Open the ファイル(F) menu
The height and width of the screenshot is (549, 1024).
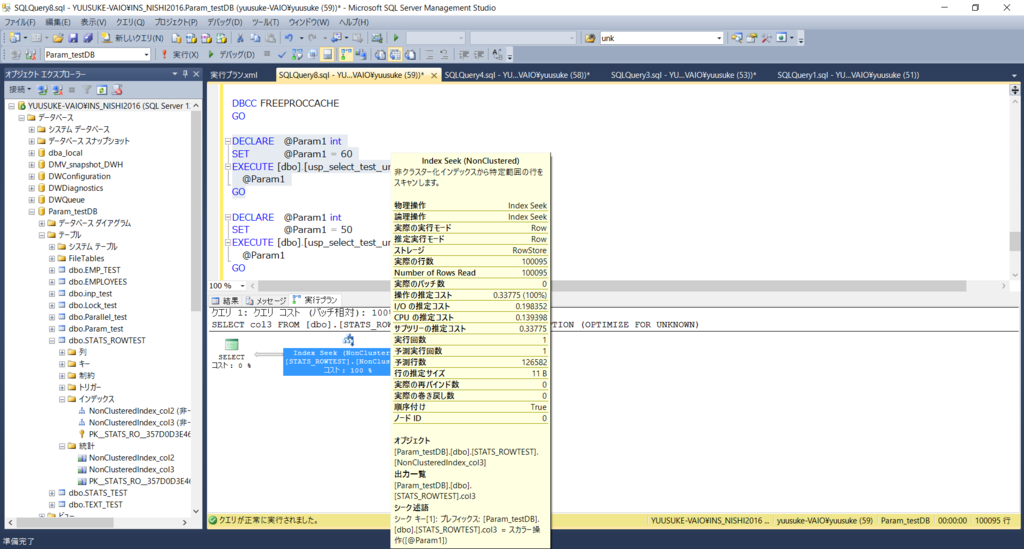pos(20,22)
